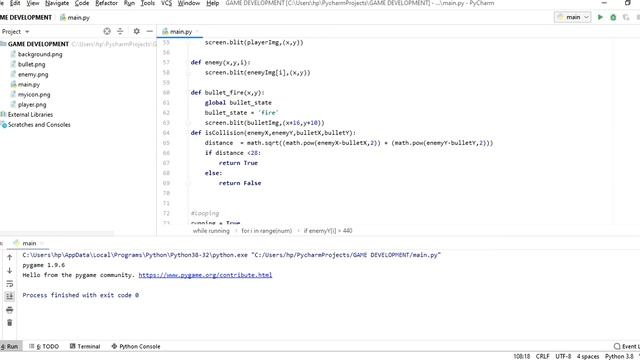
Task: Toggle soft-wrap in Run console
Action: (x=9, y=284)
